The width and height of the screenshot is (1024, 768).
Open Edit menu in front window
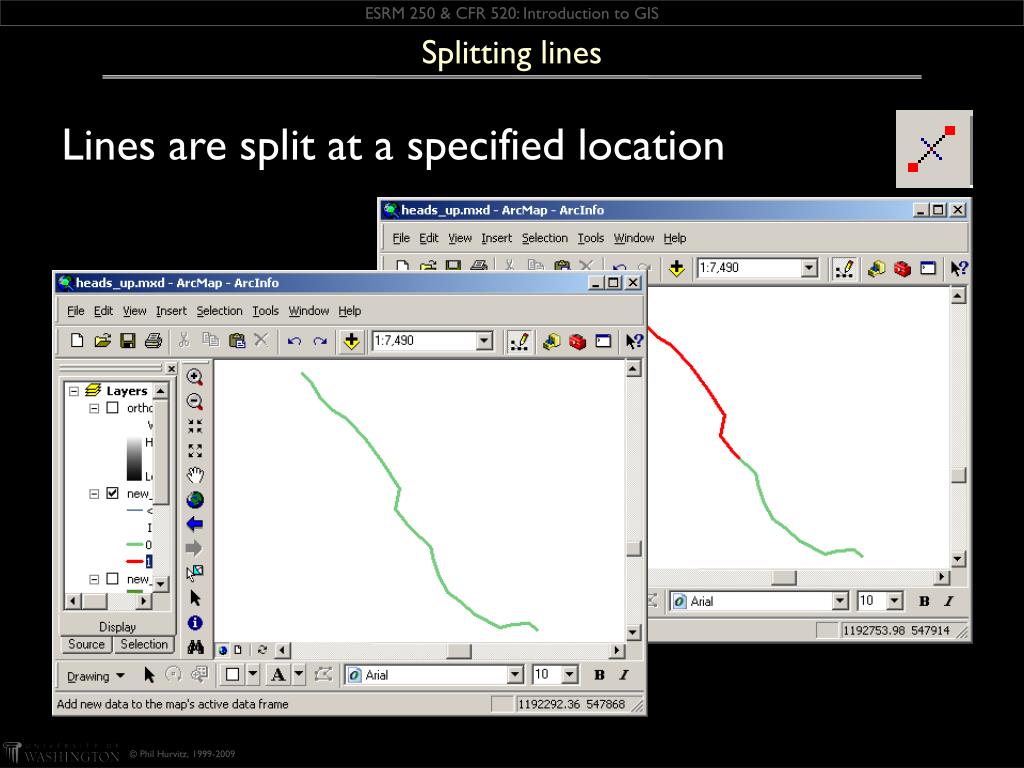pos(103,311)
